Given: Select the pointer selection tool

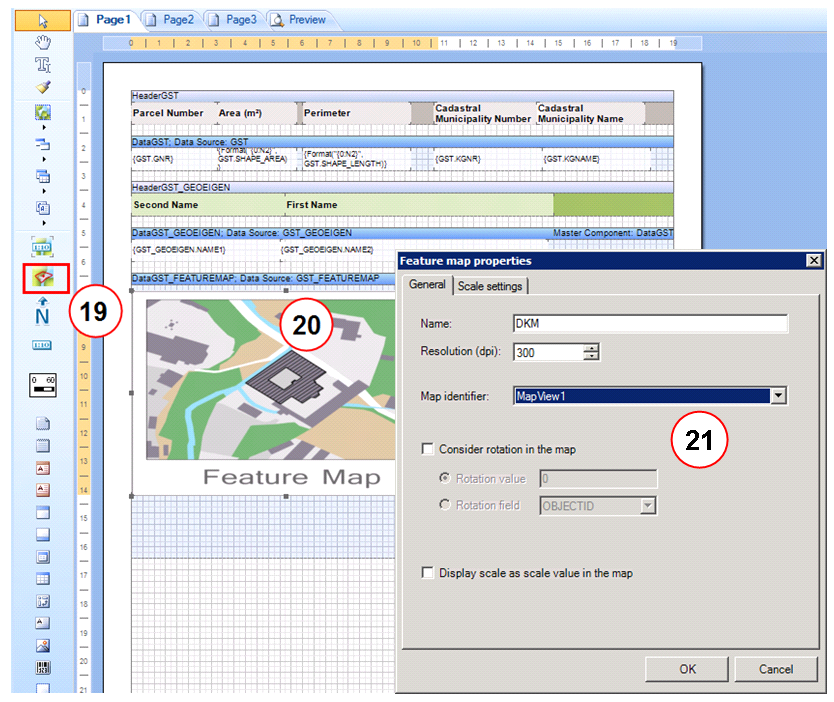Looking at the screenshot, I should click(x=42, y=20).
